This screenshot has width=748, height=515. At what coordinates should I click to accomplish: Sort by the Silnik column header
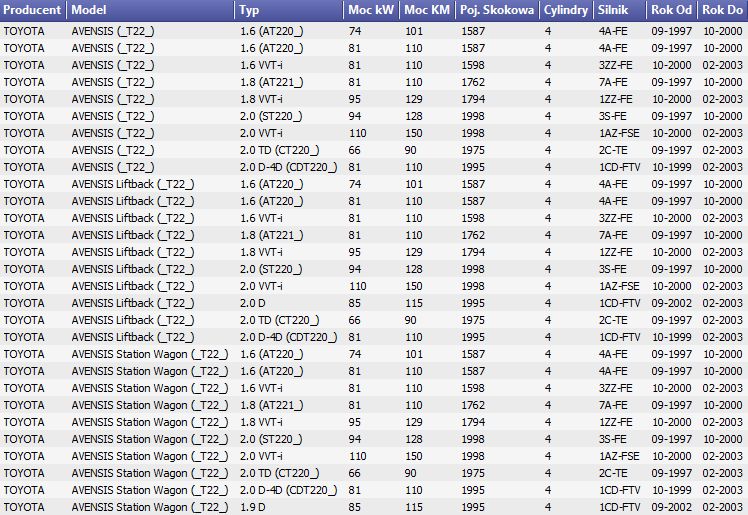coord(619,10)
